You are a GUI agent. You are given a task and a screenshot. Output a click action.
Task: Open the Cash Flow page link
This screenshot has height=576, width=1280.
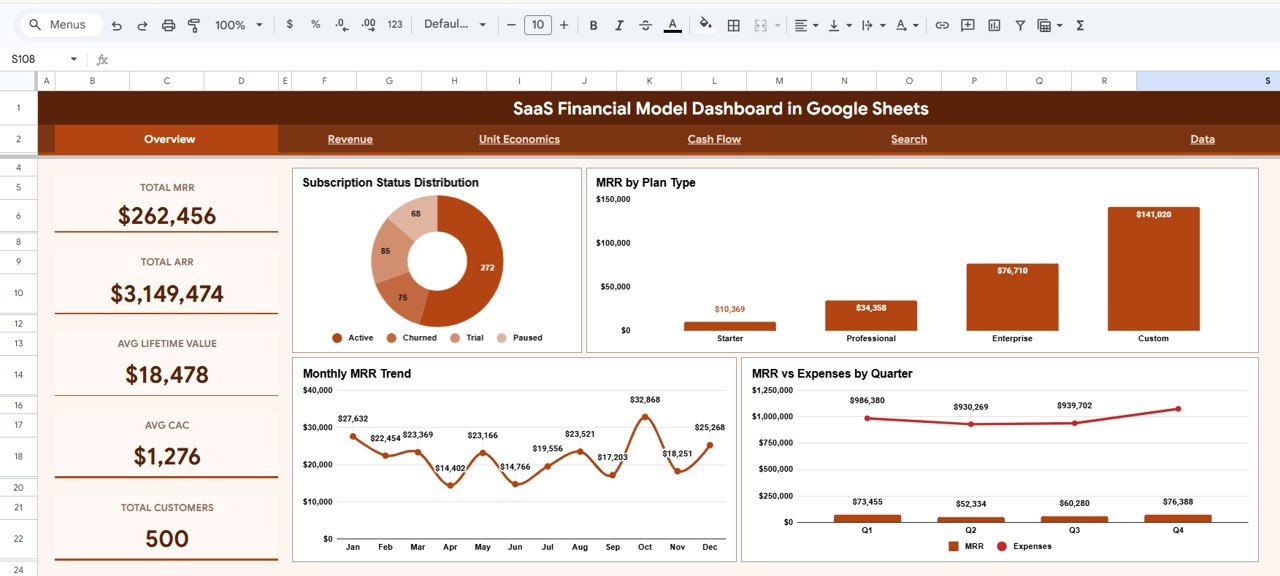pyautogui.click(x=713, y=139)
